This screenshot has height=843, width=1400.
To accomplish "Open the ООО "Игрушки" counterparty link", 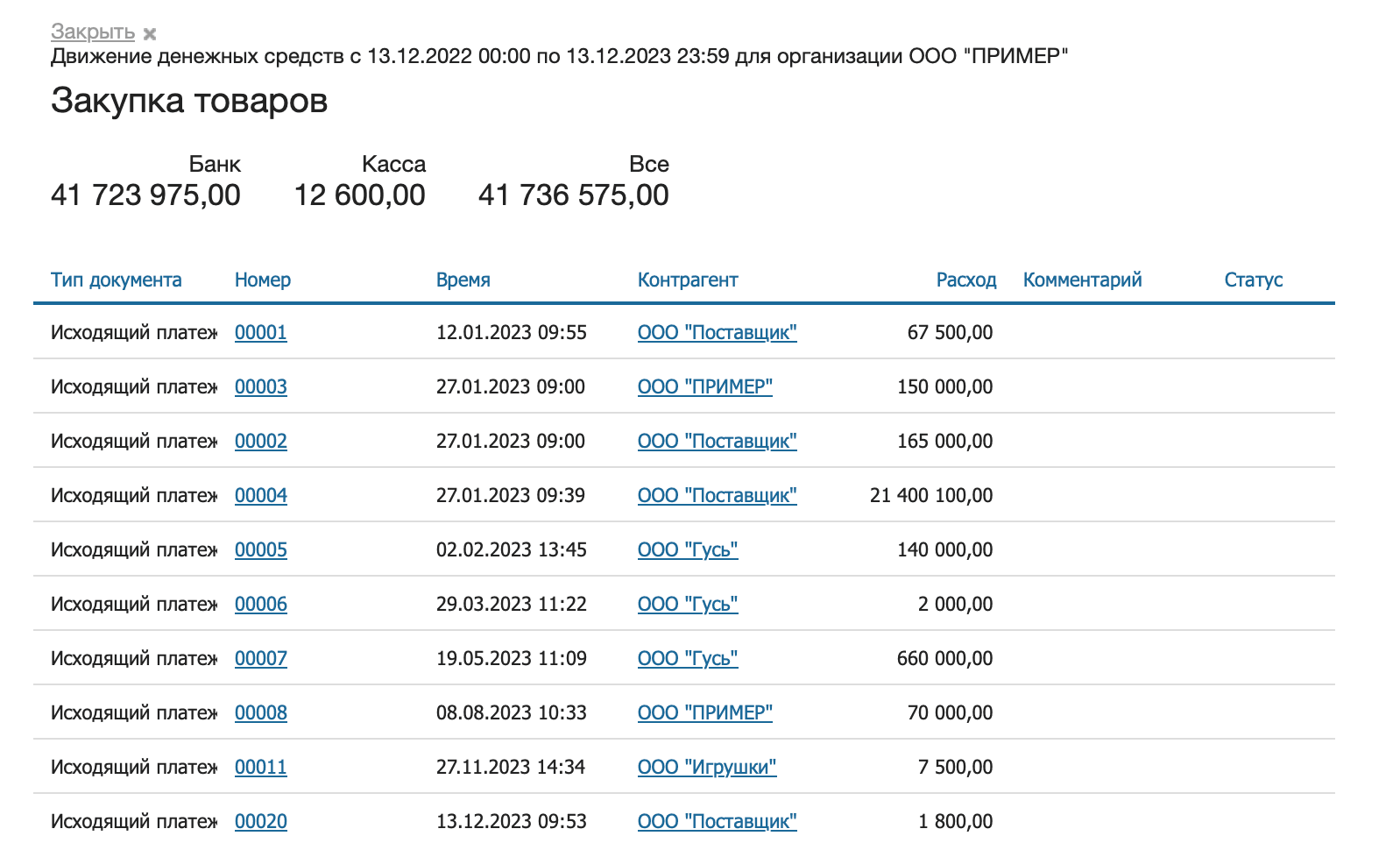I will click(706, 767).
